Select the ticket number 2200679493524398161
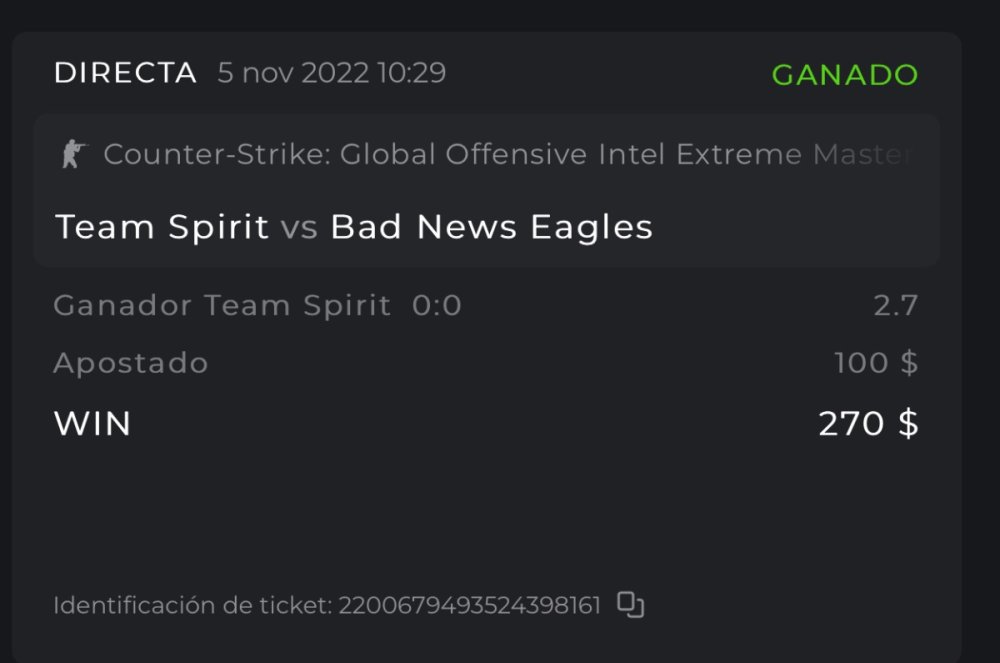This screenshot has width=1000, height=663. (469, 606)
